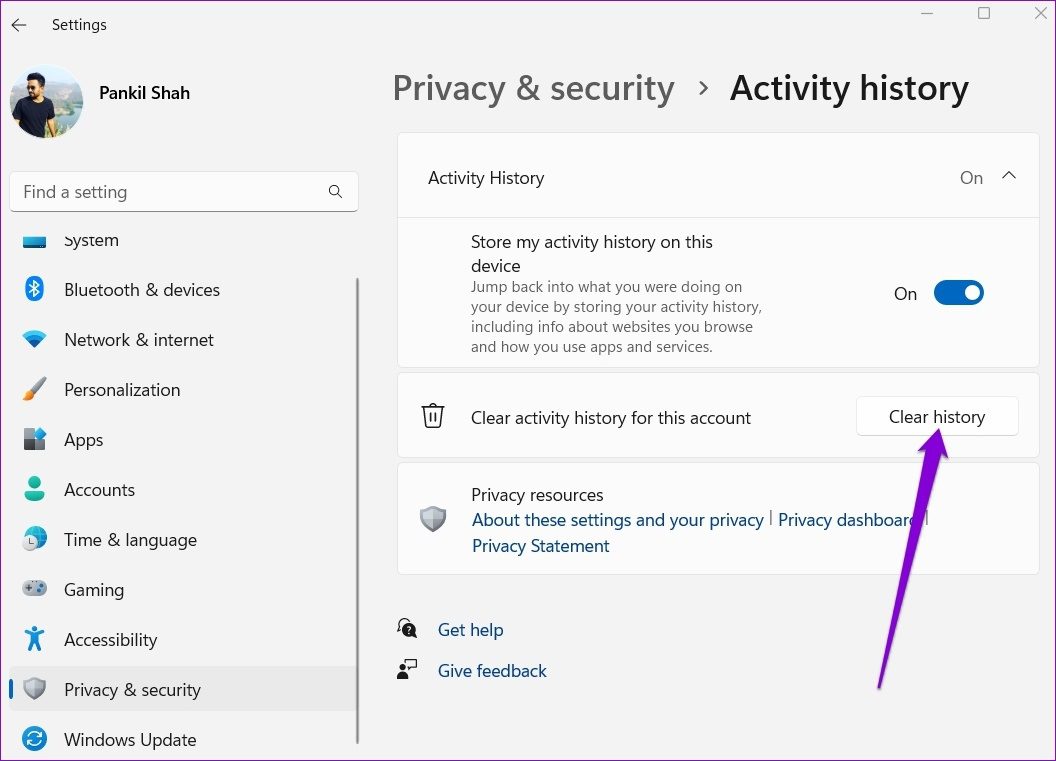1056x761 pixels.
Task: Open About these settings and your privacy
Action: point(617,520)
